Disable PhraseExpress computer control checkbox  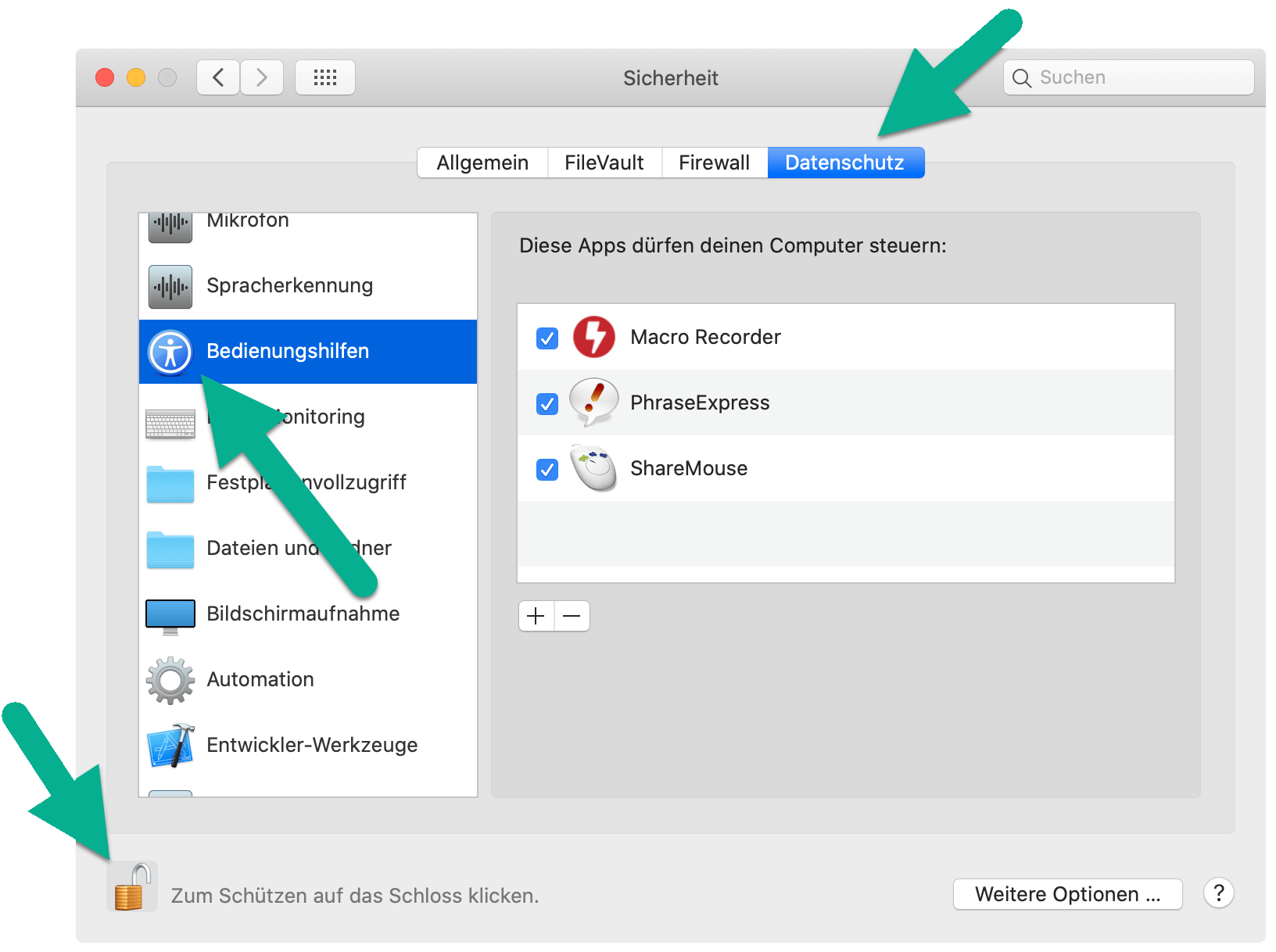click(547, 404)
